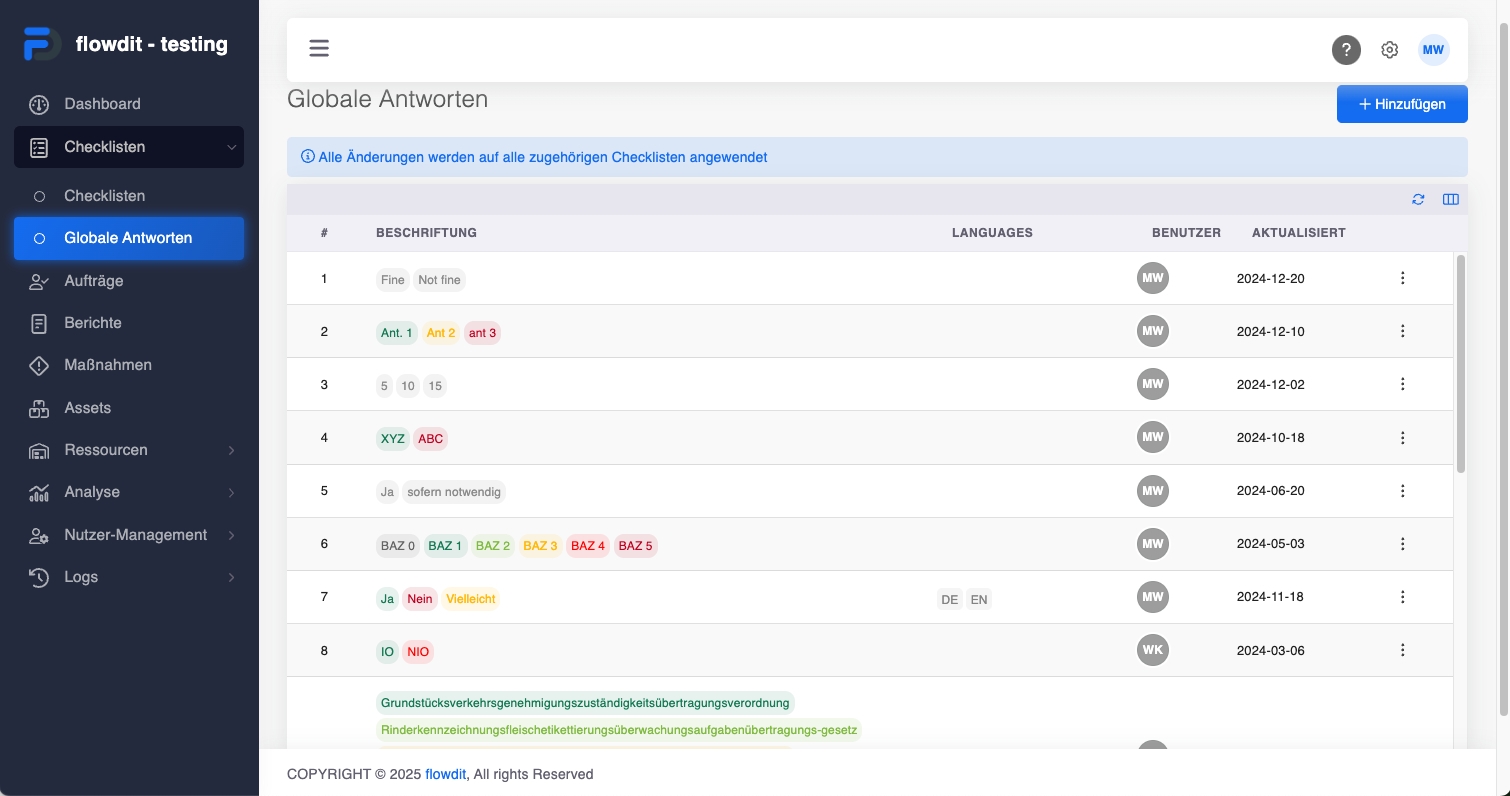
Task: Click the table's vertical scrollbar
Action: click(x=1460, y=363)
